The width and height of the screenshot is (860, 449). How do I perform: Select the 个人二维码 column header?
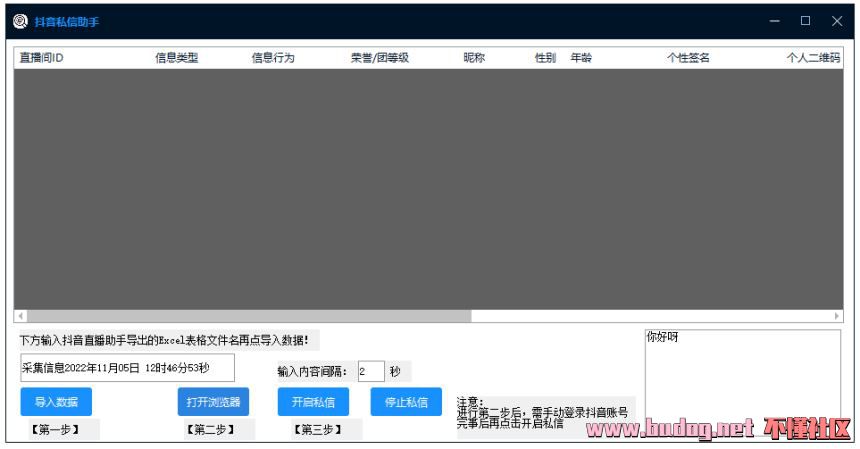813,58
